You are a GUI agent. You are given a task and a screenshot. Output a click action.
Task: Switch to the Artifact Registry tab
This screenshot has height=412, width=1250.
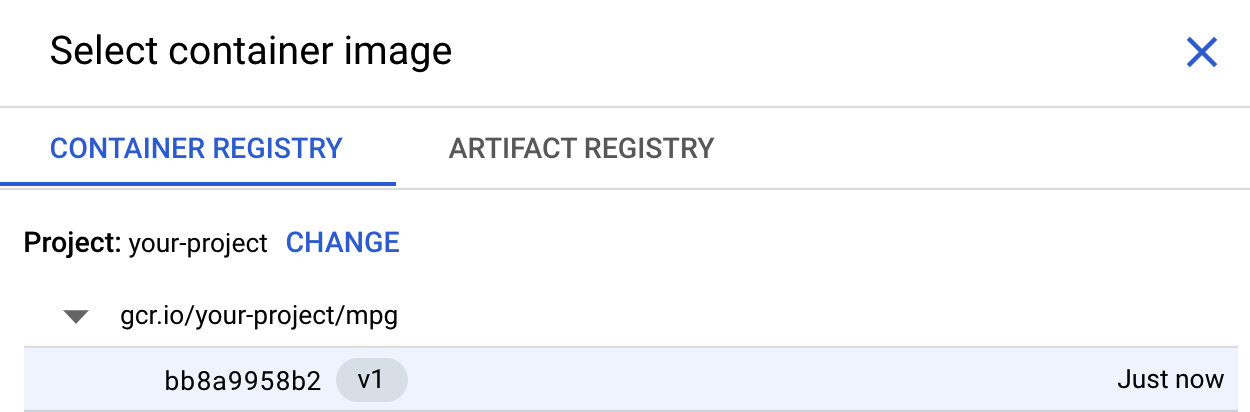click(581, 149)
